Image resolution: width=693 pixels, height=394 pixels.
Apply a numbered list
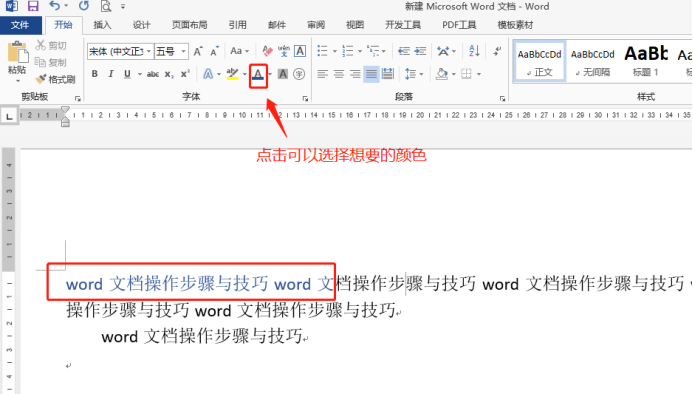coord(348,51)
